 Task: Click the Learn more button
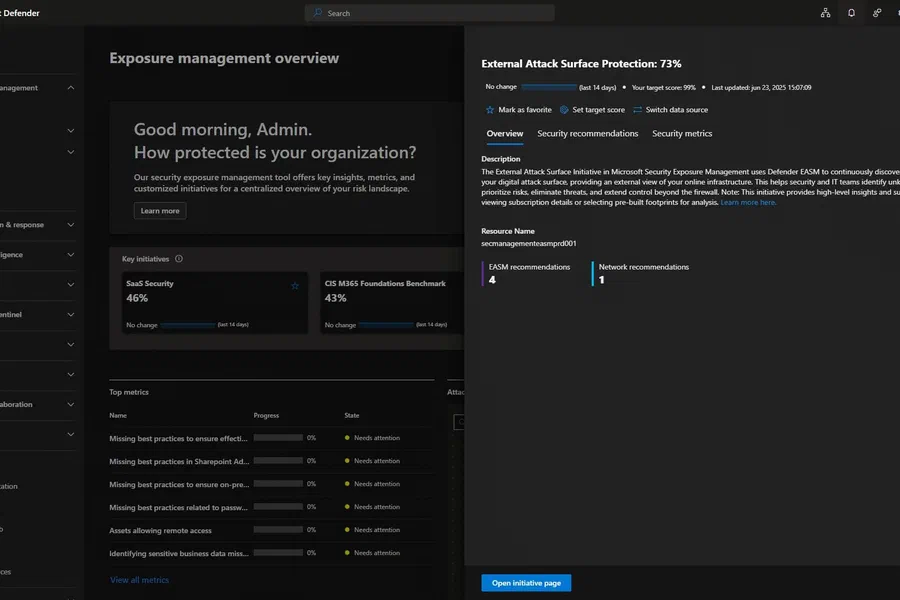160,211
